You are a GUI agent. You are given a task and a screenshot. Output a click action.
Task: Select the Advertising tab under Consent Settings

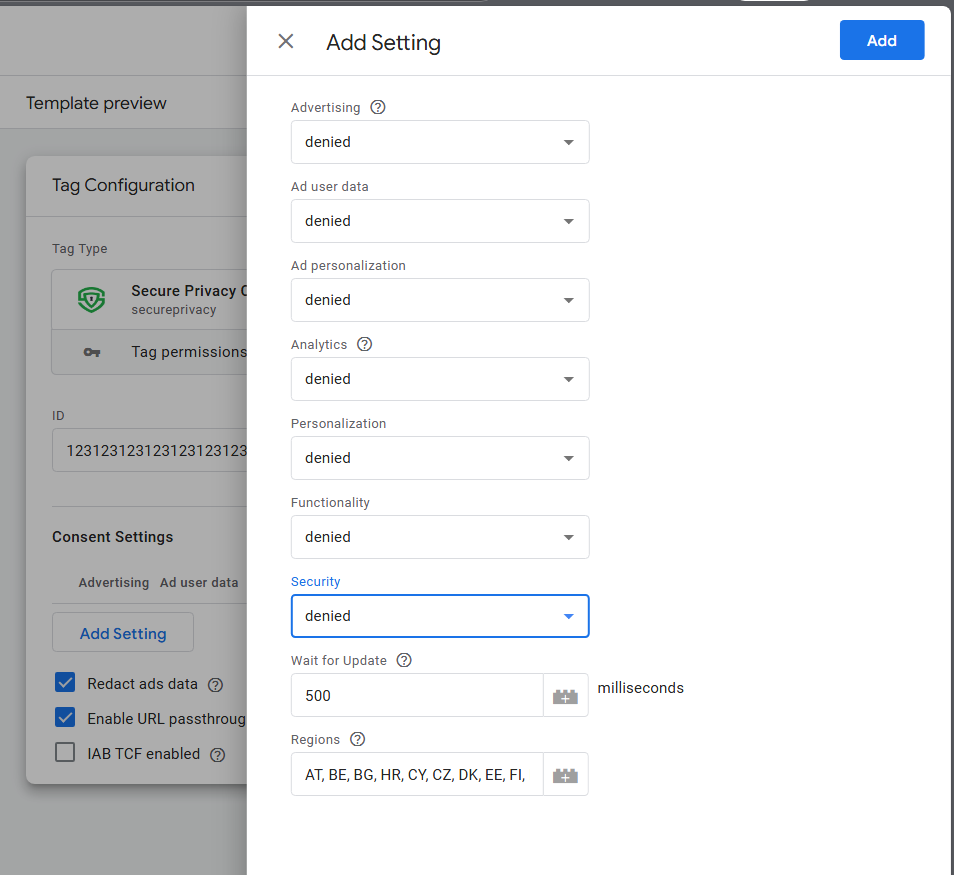(113, 582)
